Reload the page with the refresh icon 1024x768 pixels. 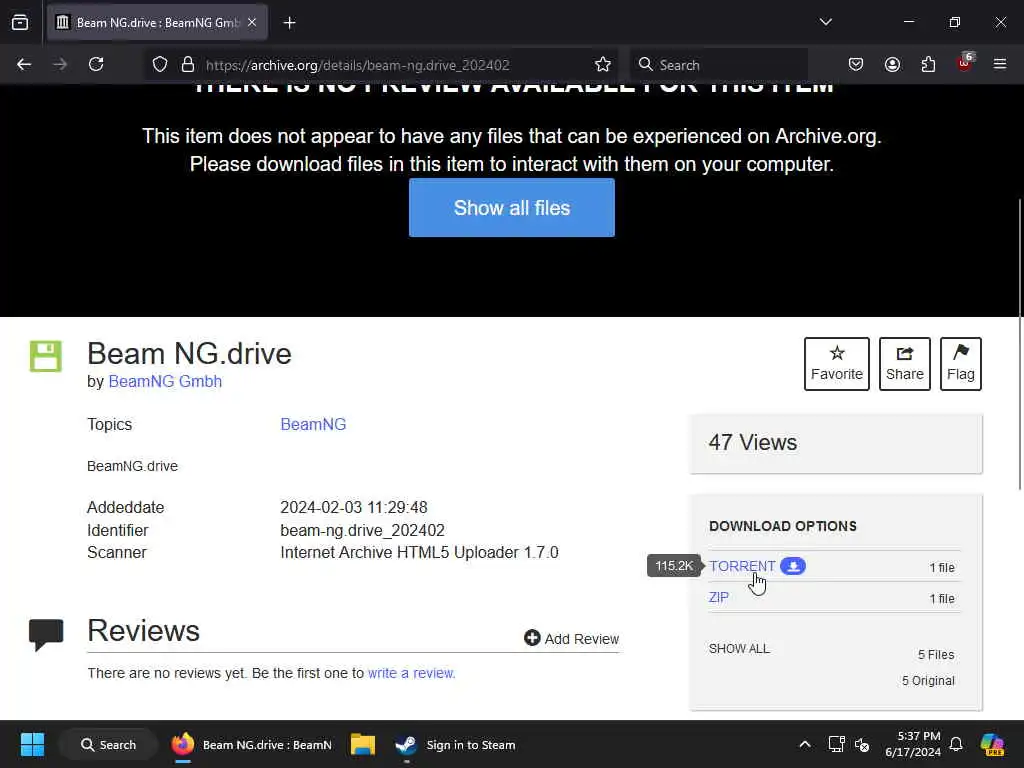96,64
